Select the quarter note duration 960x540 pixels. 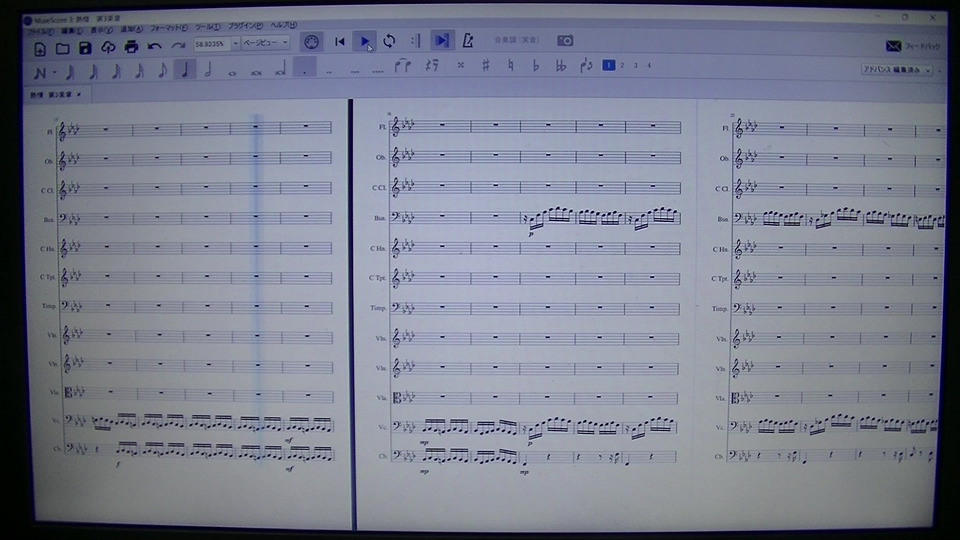tap(185, 69)
